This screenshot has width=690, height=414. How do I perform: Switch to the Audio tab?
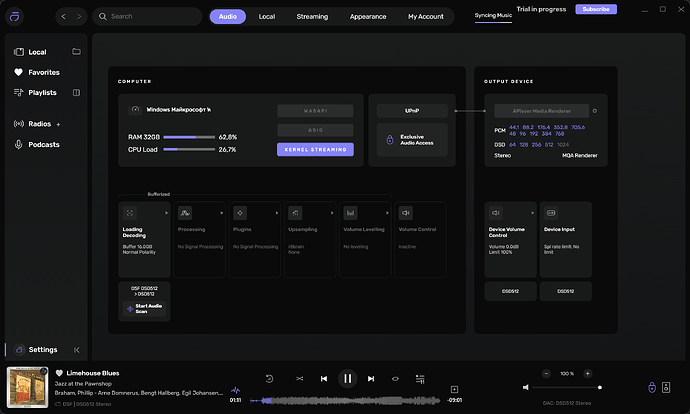click(228, 17)
